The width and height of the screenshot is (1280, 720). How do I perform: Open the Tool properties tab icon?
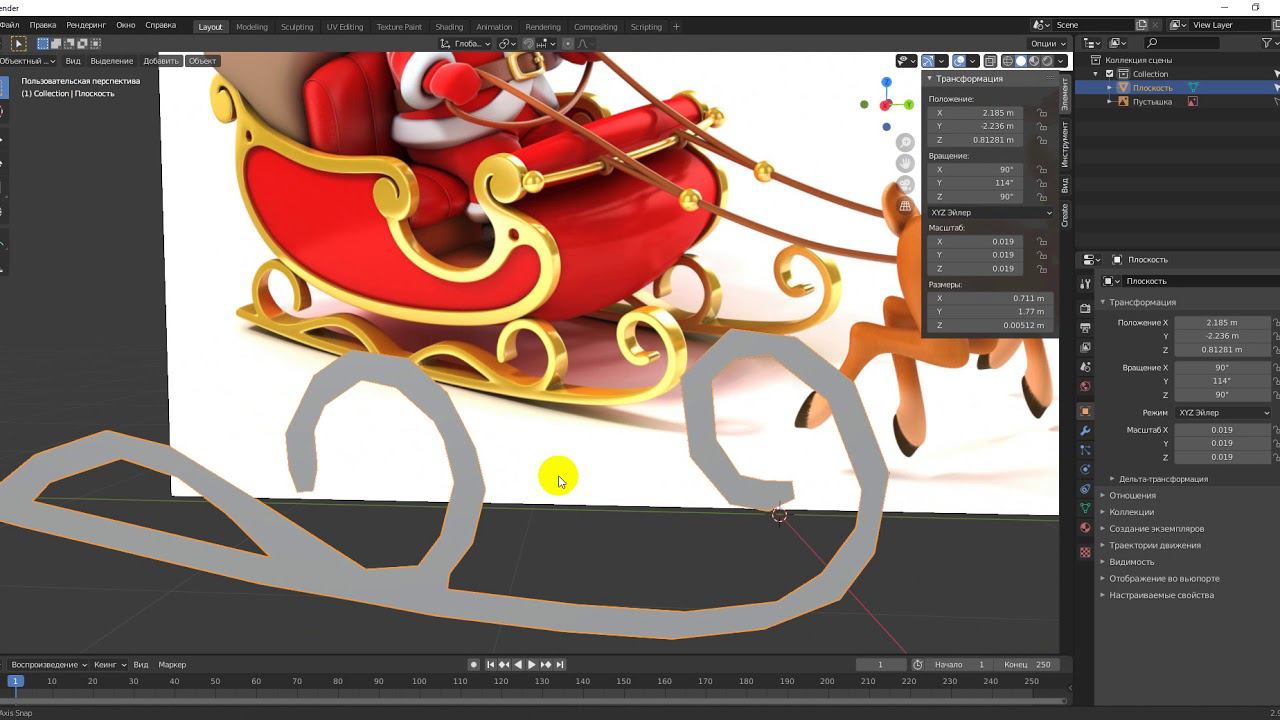[1085, 284]
